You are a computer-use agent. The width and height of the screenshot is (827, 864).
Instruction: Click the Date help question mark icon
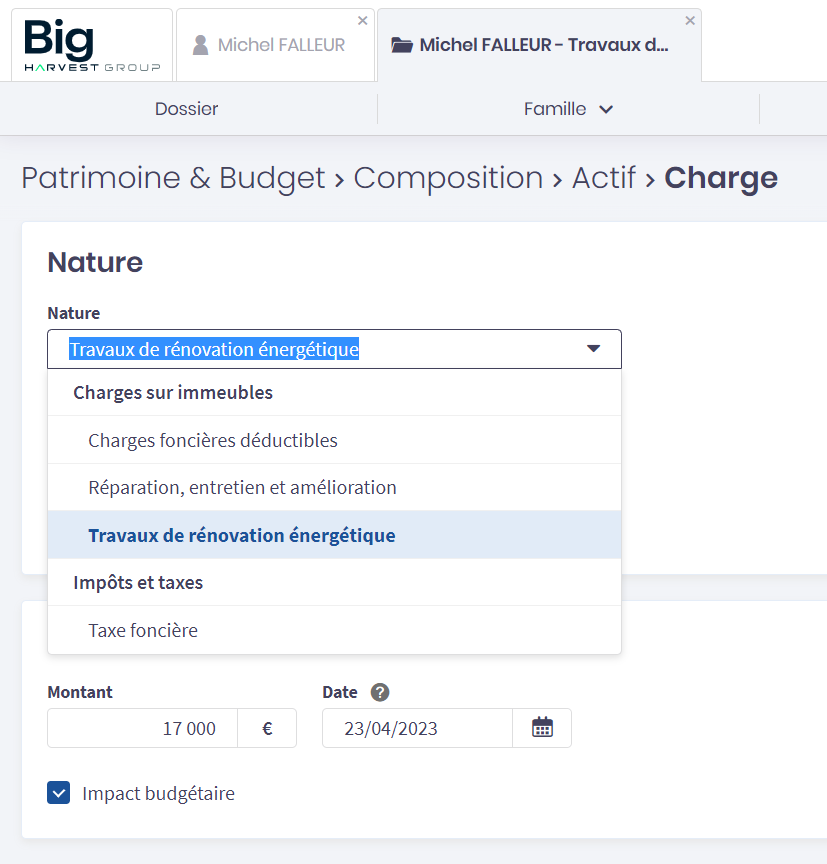(379, 692)
